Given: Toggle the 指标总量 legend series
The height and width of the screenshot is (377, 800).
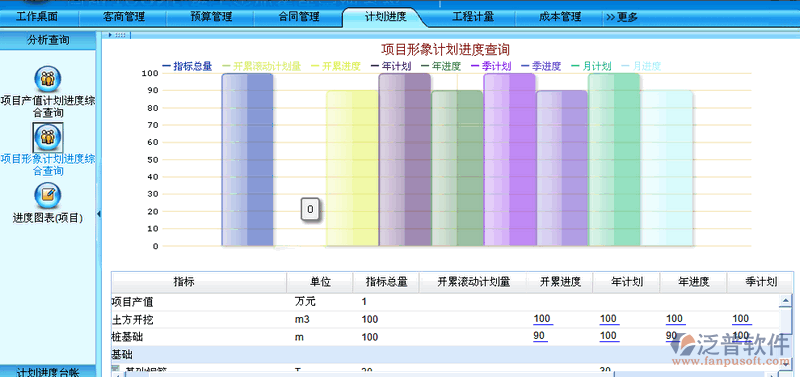Looking at the screenshot, I should 187,66.
